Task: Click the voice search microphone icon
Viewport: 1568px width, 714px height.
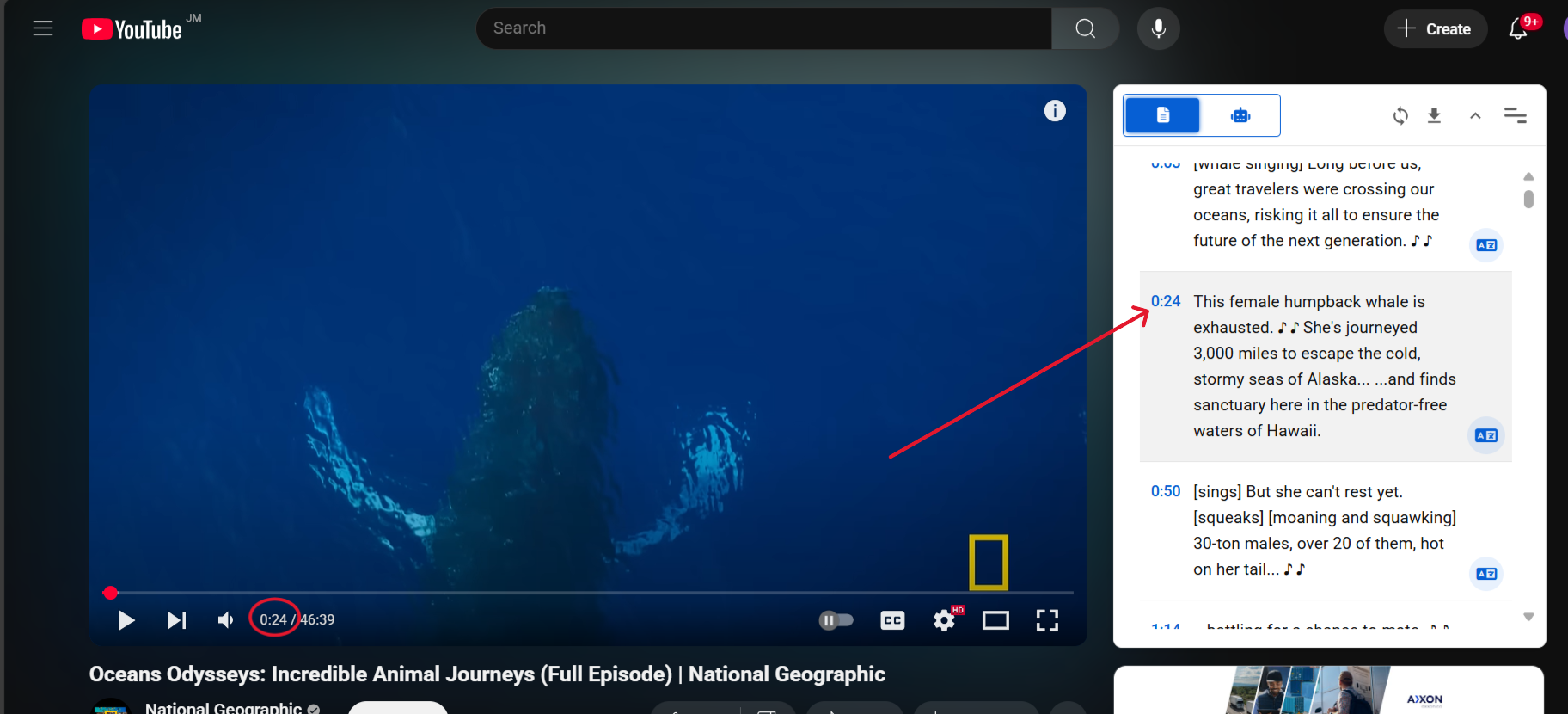Action: pos(1158,28)
